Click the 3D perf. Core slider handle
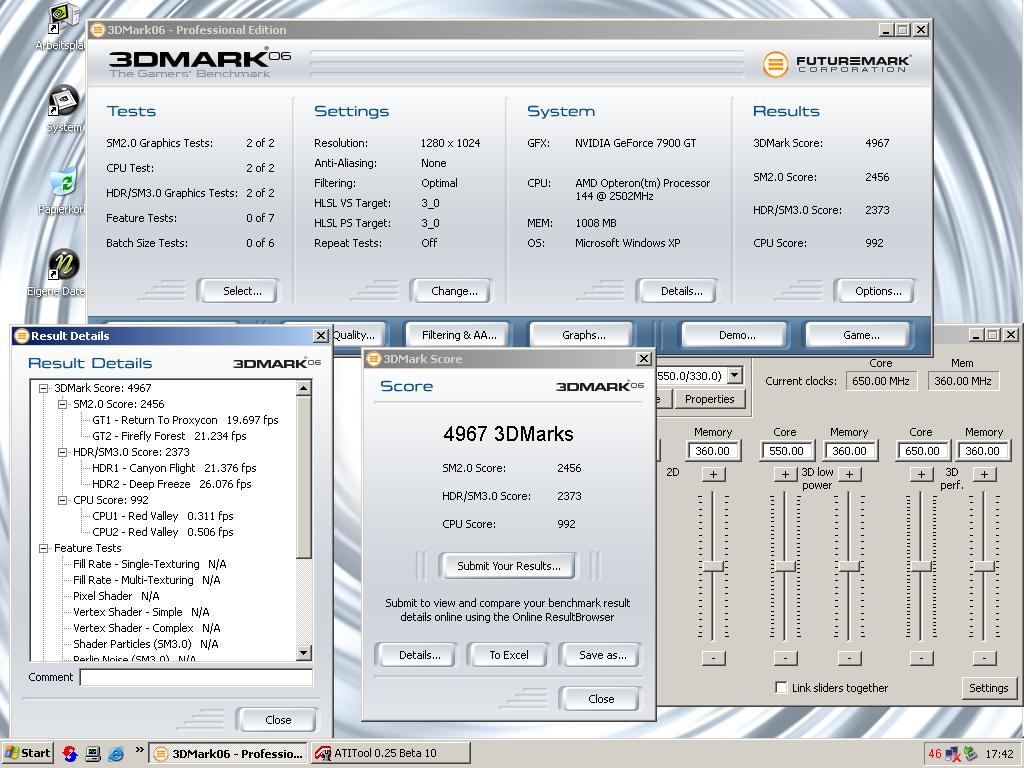1024x768 pixels. coord(921,567)
